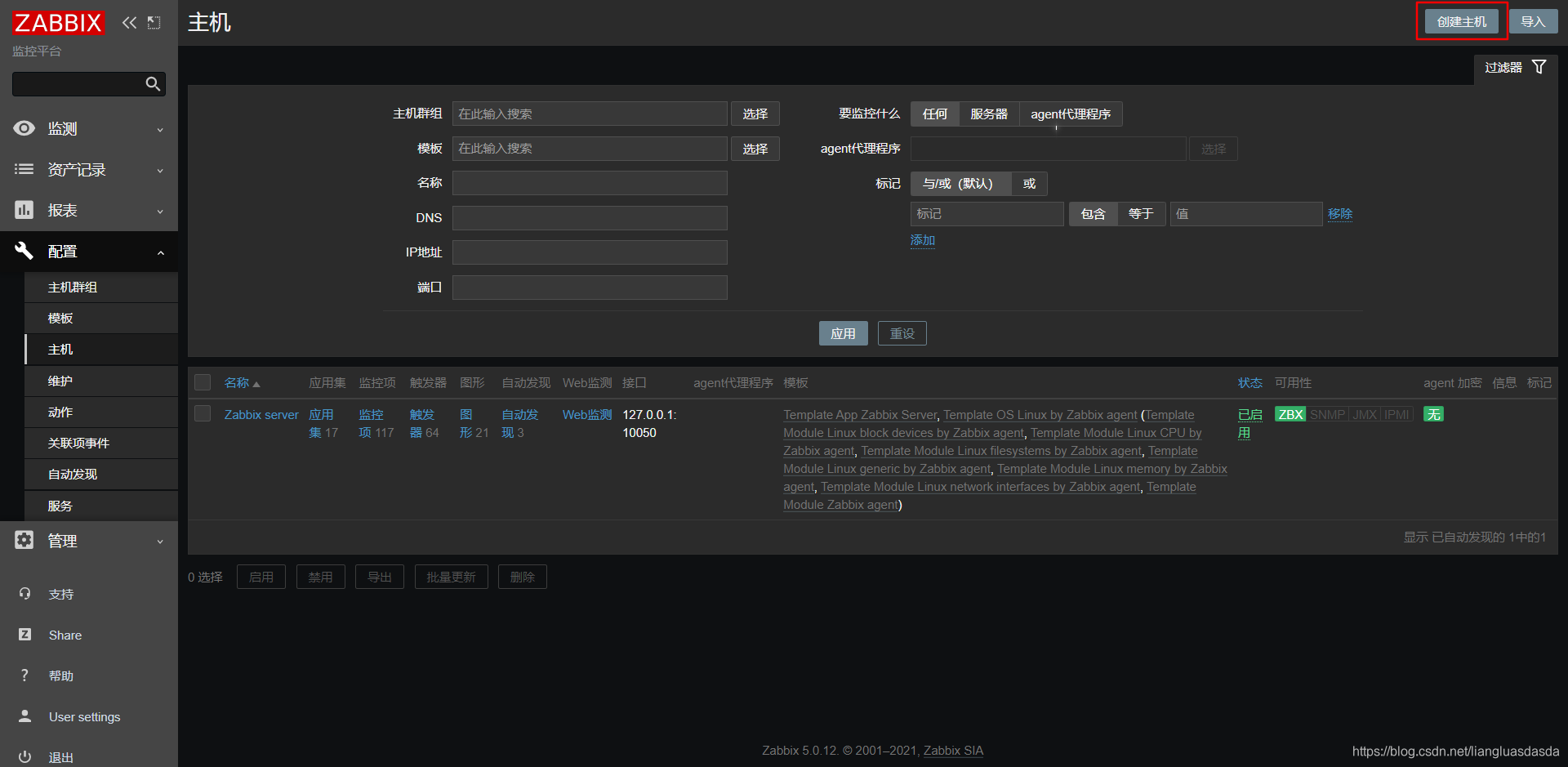The height and width of the screenshot is (767, 1568).
Task: Click the ZBX availability badge
Action: 1290,415
